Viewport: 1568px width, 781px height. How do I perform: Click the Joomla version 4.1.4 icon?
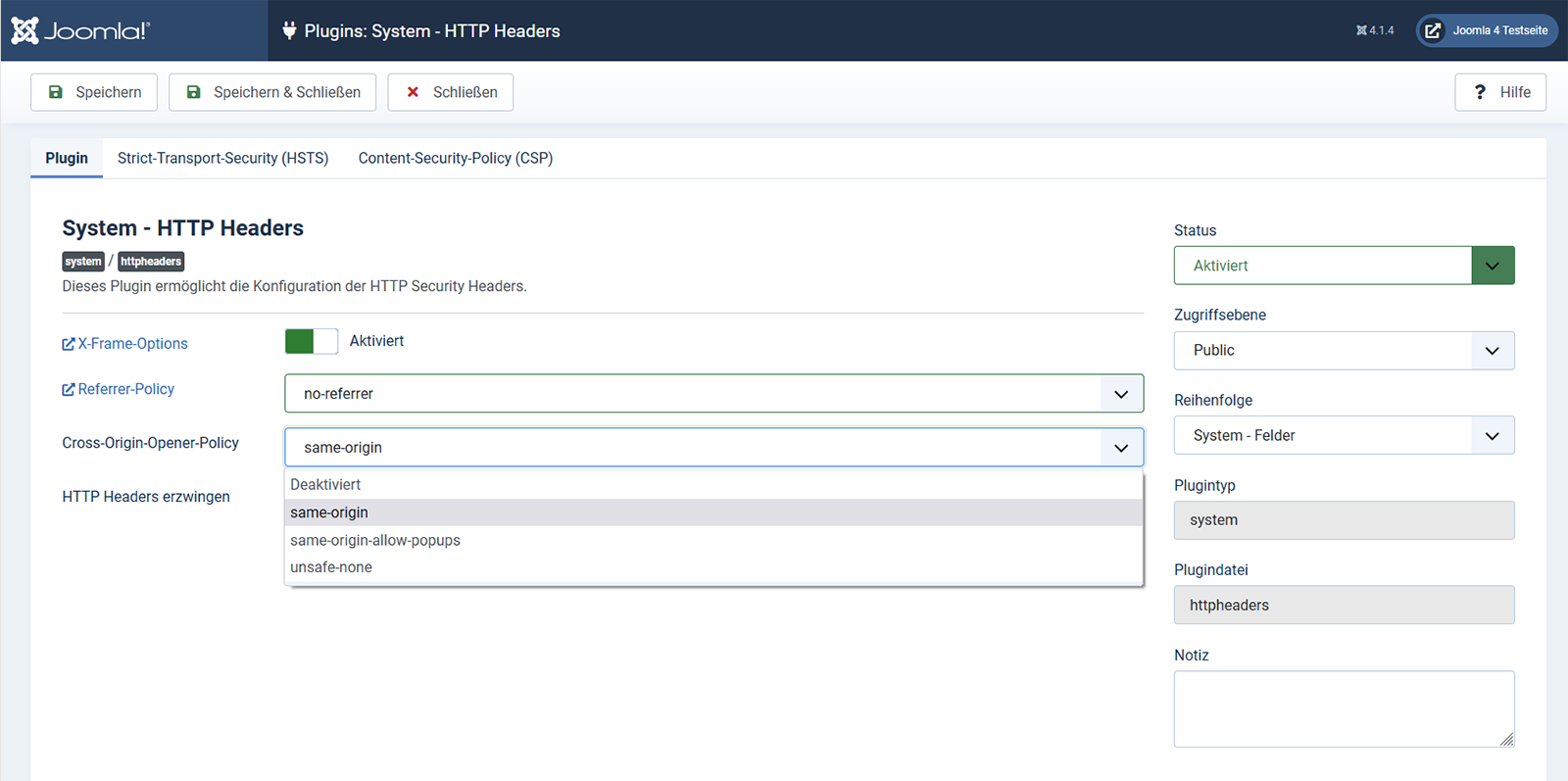tap(1361, 30)
